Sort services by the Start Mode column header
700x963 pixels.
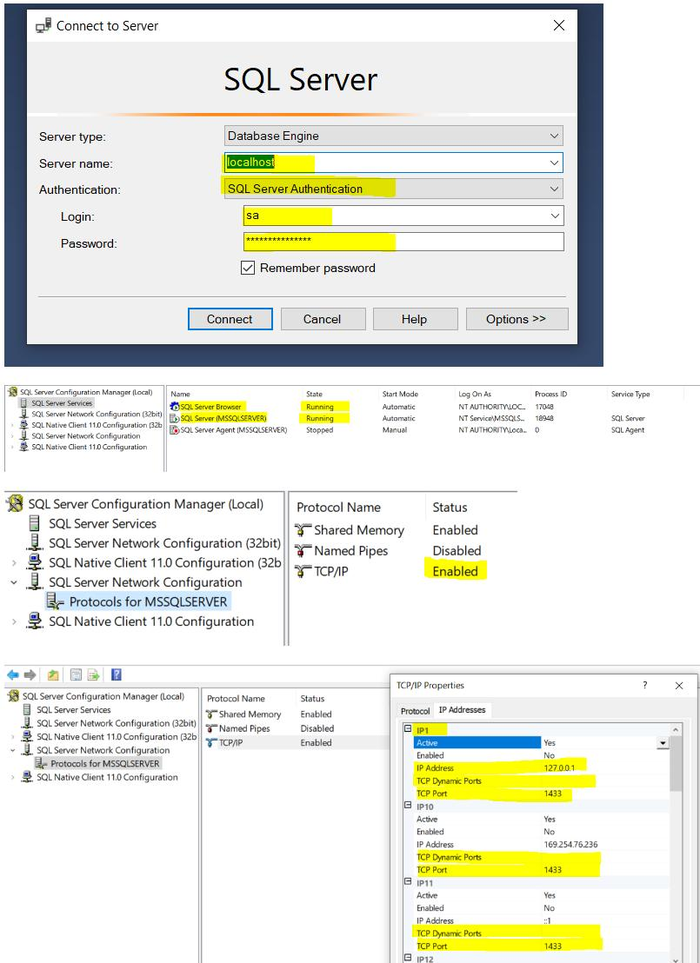400,394
